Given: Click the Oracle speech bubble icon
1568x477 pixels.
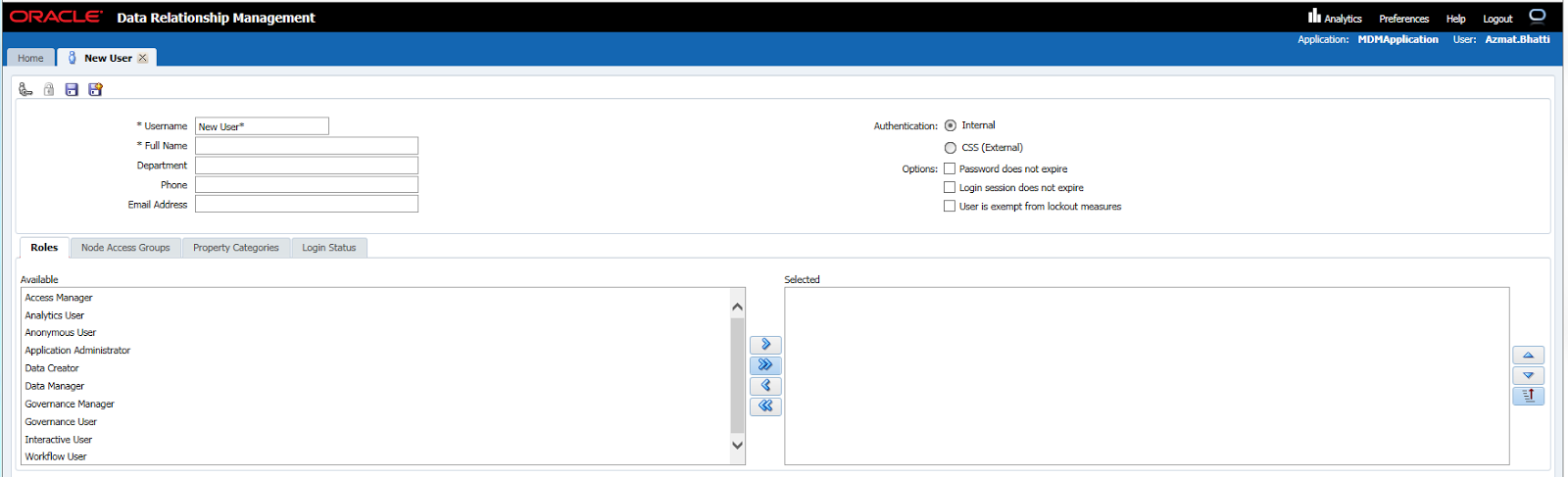Looking at the screenshot, I should tap(1537, 16).
